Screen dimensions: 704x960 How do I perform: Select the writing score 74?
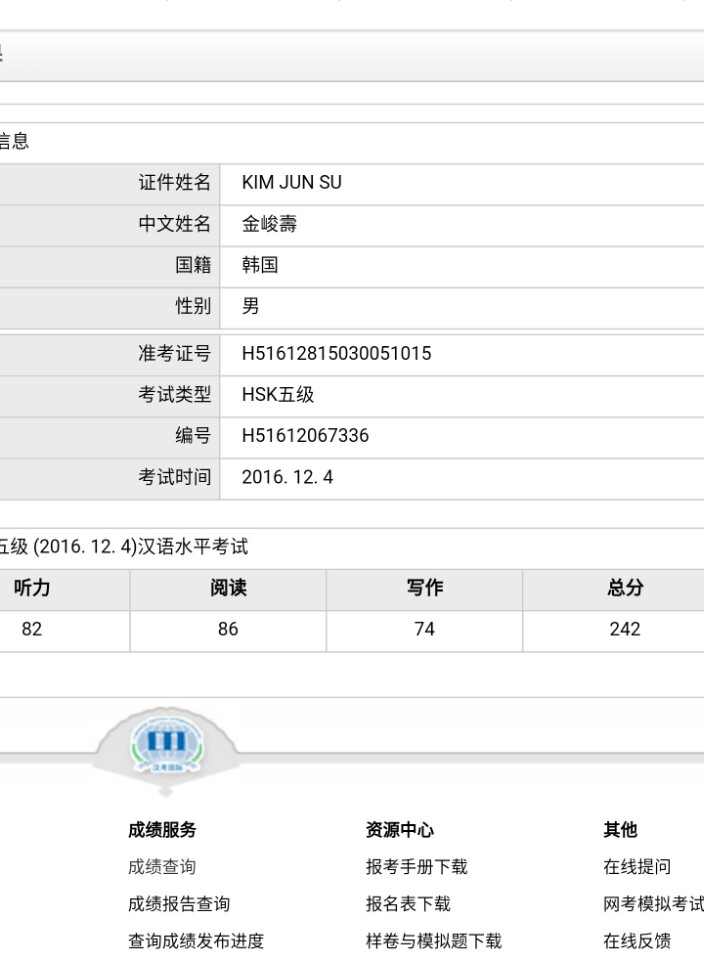[424, 629]
